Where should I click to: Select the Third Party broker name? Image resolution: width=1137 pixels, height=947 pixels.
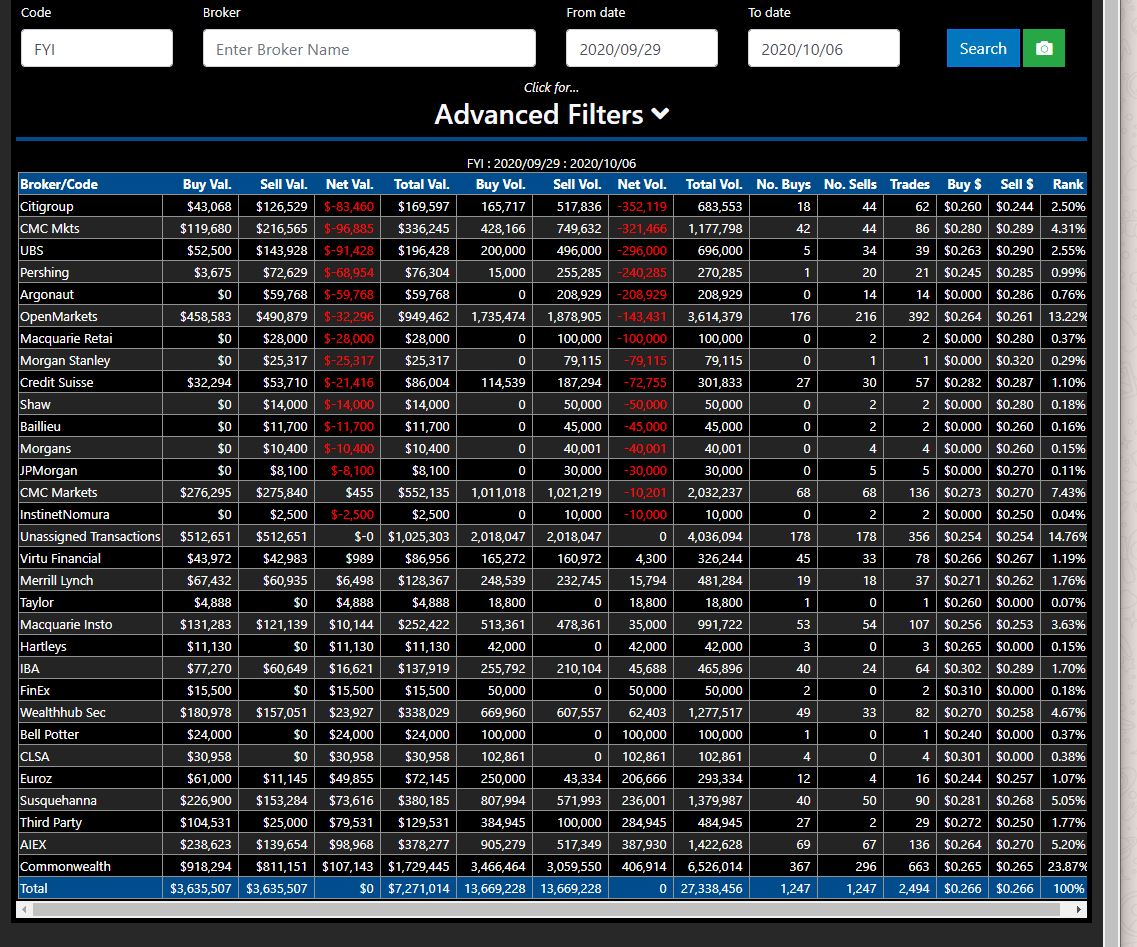click(51, 822)
